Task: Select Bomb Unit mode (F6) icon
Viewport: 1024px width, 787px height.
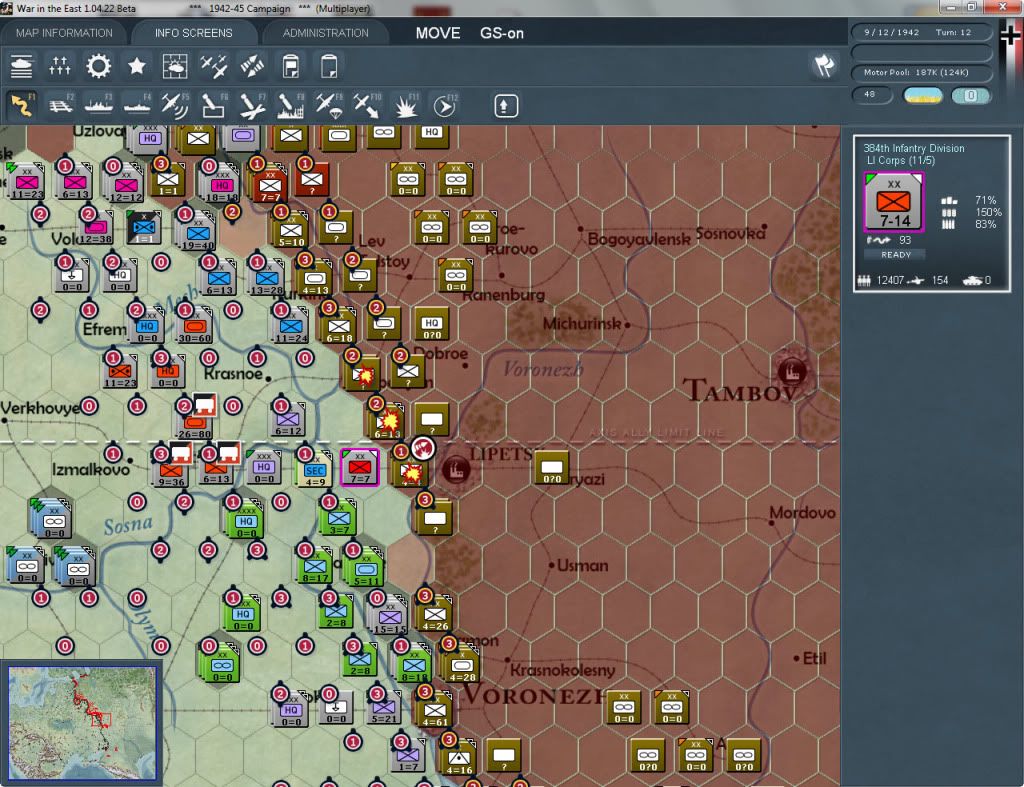Action: tap(214, 105)
